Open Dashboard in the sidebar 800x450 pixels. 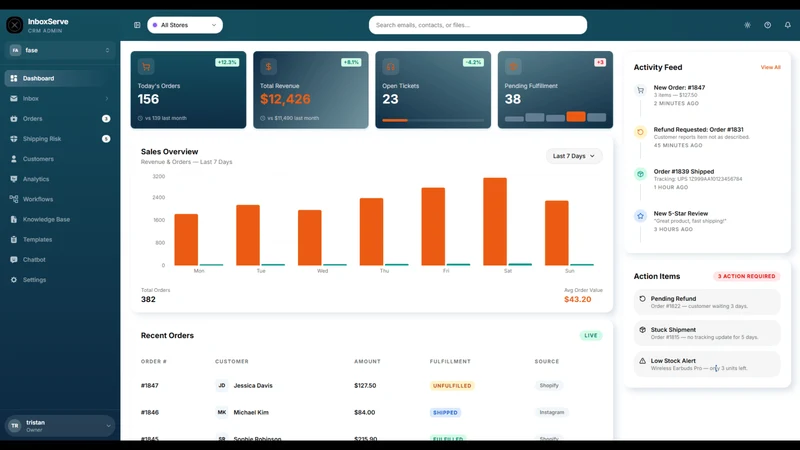59,79
